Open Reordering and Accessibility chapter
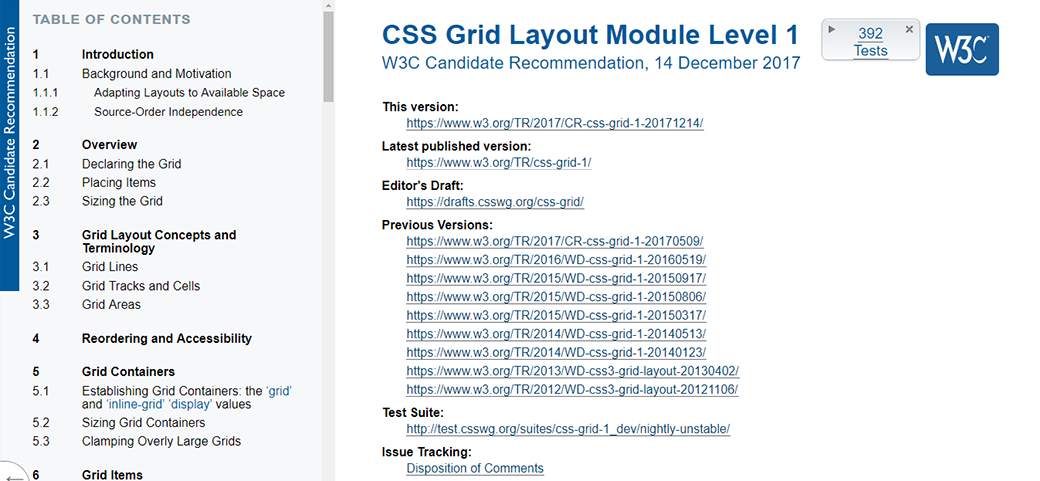Viewport: 1040px width, 481px height. click(x=166, y=339)
